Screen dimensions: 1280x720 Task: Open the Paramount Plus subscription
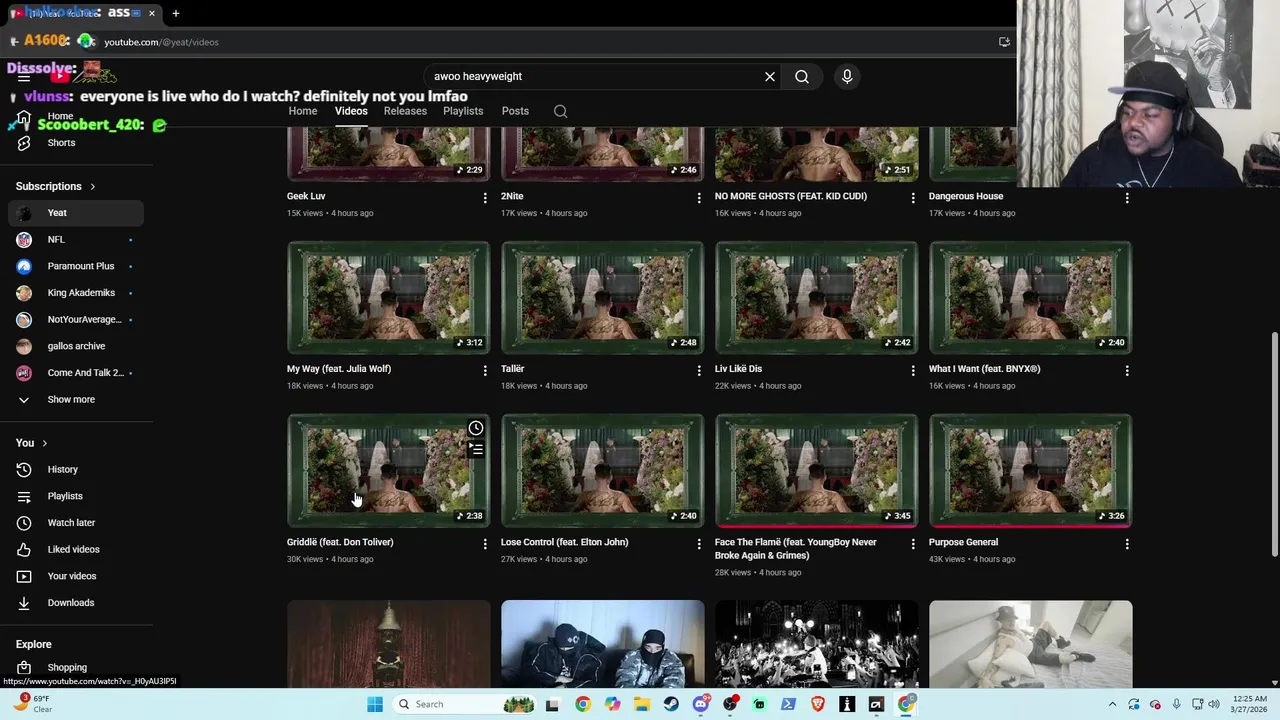(x=76, y=266)
